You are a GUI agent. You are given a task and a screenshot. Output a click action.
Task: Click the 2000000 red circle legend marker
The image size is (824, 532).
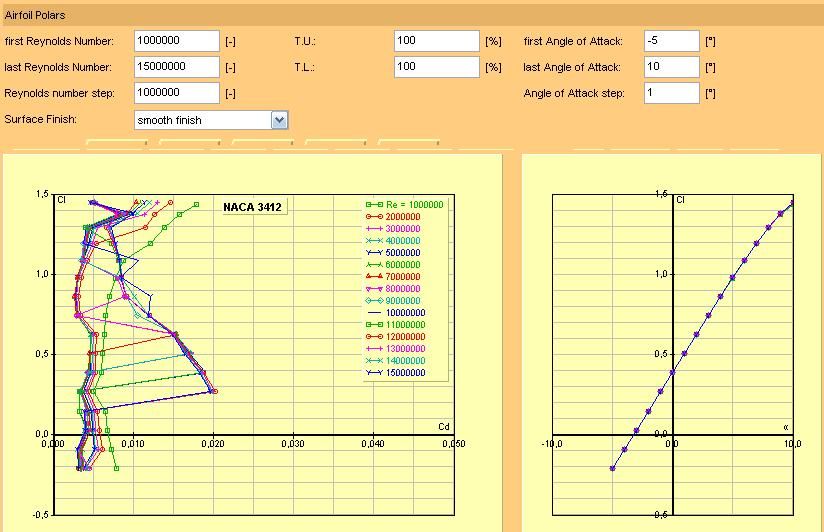coord(374,217)
